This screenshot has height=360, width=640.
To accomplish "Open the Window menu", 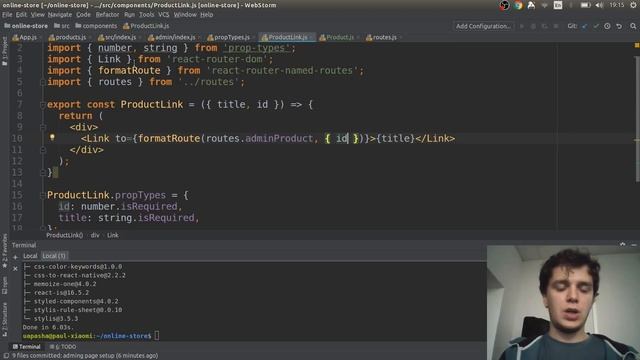I will click(x=185, y=15).
